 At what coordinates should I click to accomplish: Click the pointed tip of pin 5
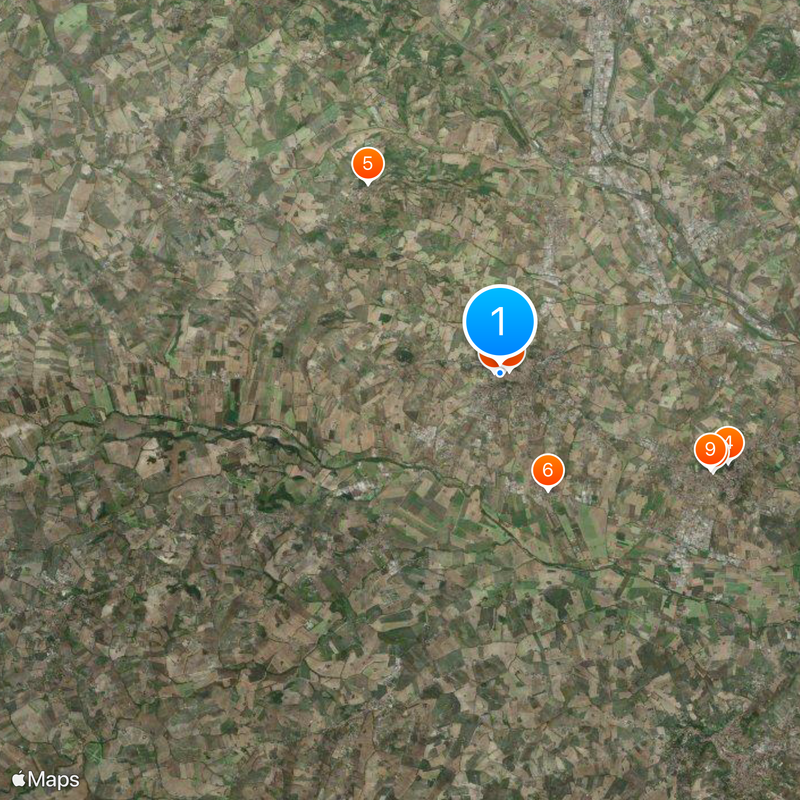(x=367, y=184)
